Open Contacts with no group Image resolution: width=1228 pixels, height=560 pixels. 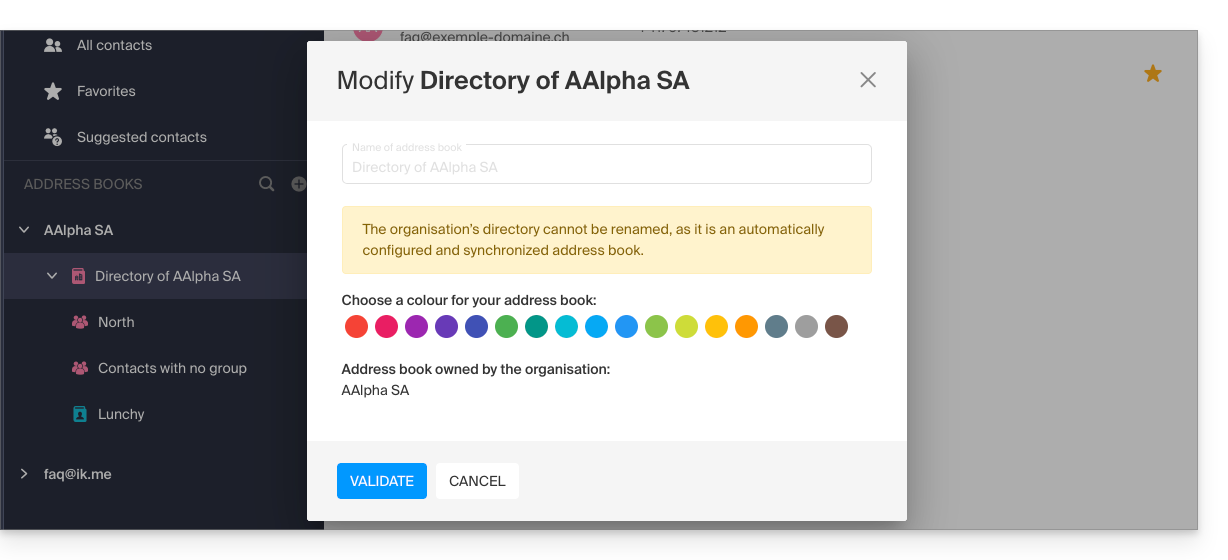[172, 368]
